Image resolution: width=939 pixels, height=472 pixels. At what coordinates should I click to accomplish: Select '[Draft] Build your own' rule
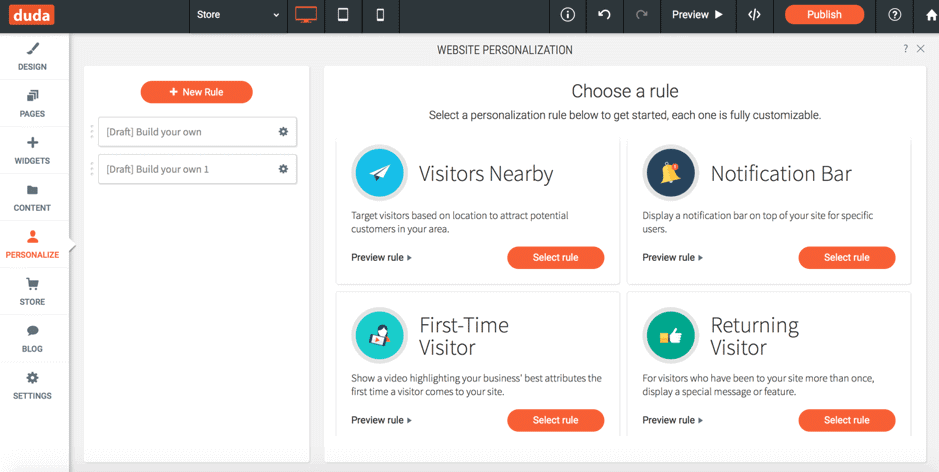197,132
